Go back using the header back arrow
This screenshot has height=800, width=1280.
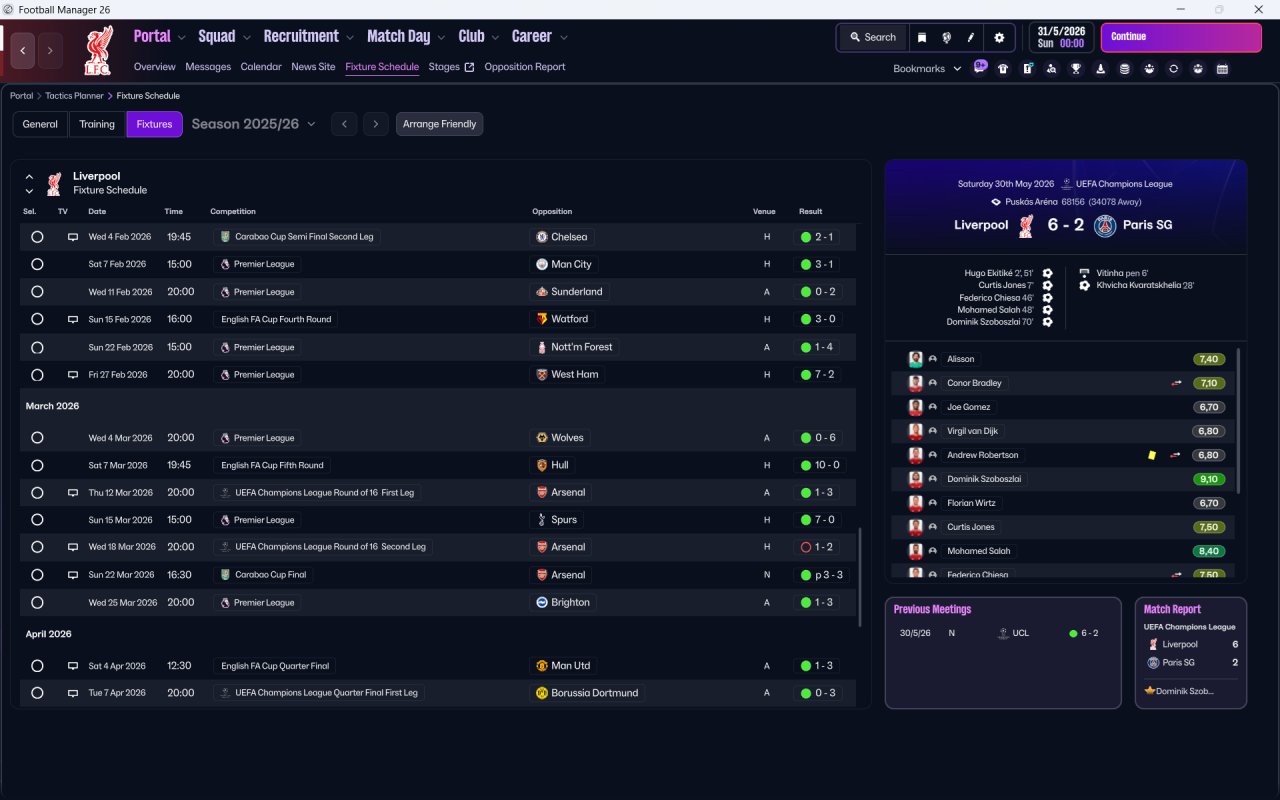(x=23, y=50)
